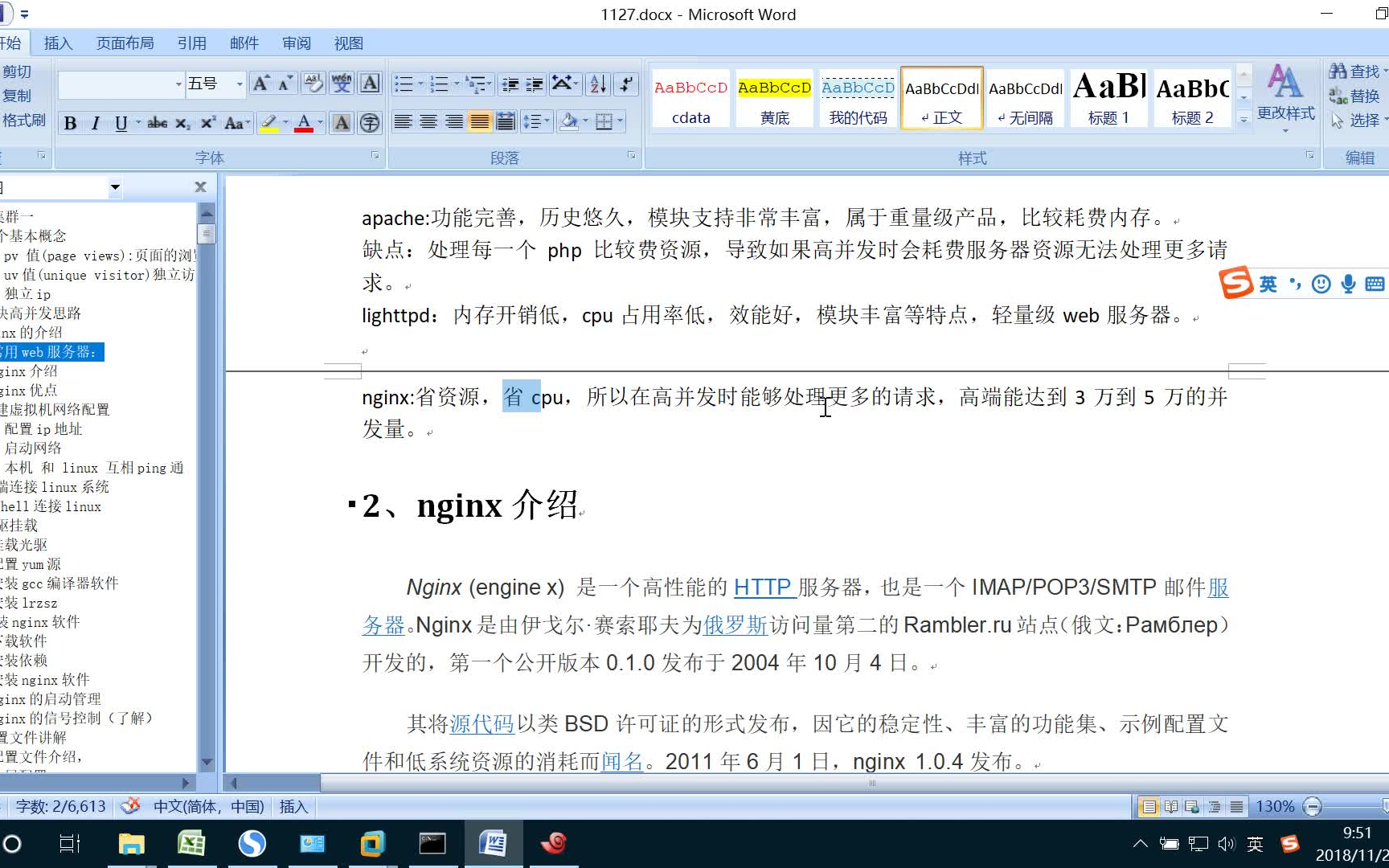Switch to outline view
The image size is (1389, 868).
click(1214, 806)
